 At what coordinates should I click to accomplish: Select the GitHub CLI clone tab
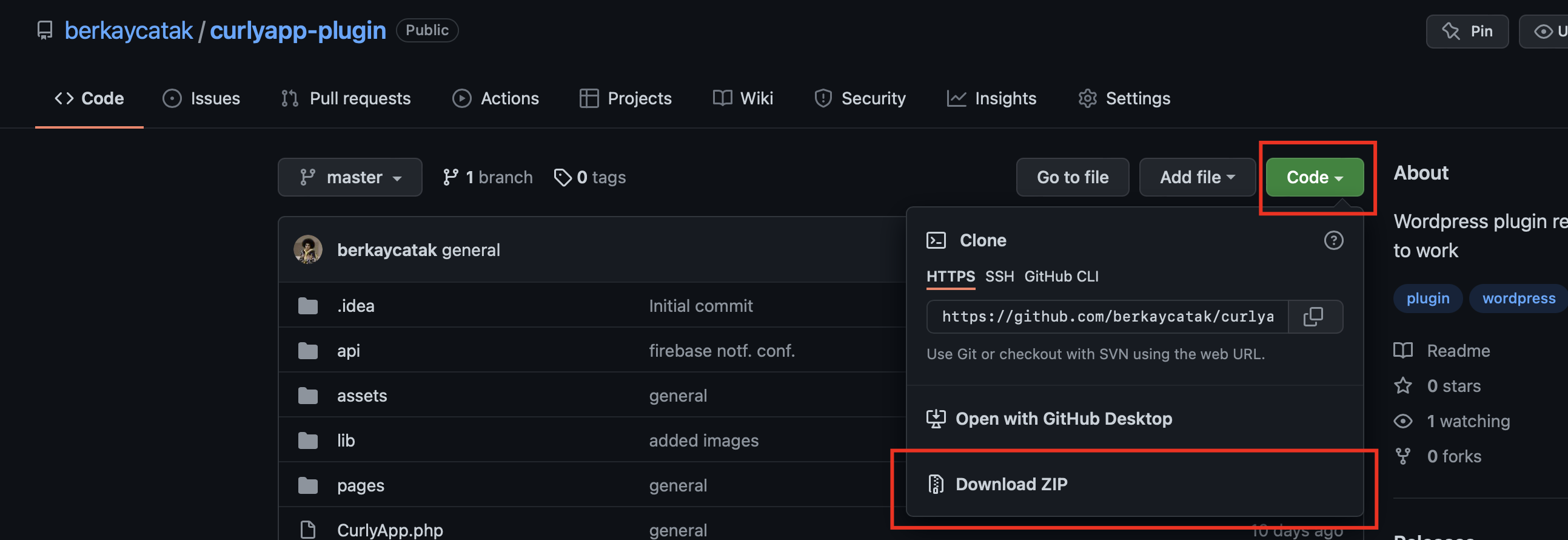click(x=1061, y=277)
